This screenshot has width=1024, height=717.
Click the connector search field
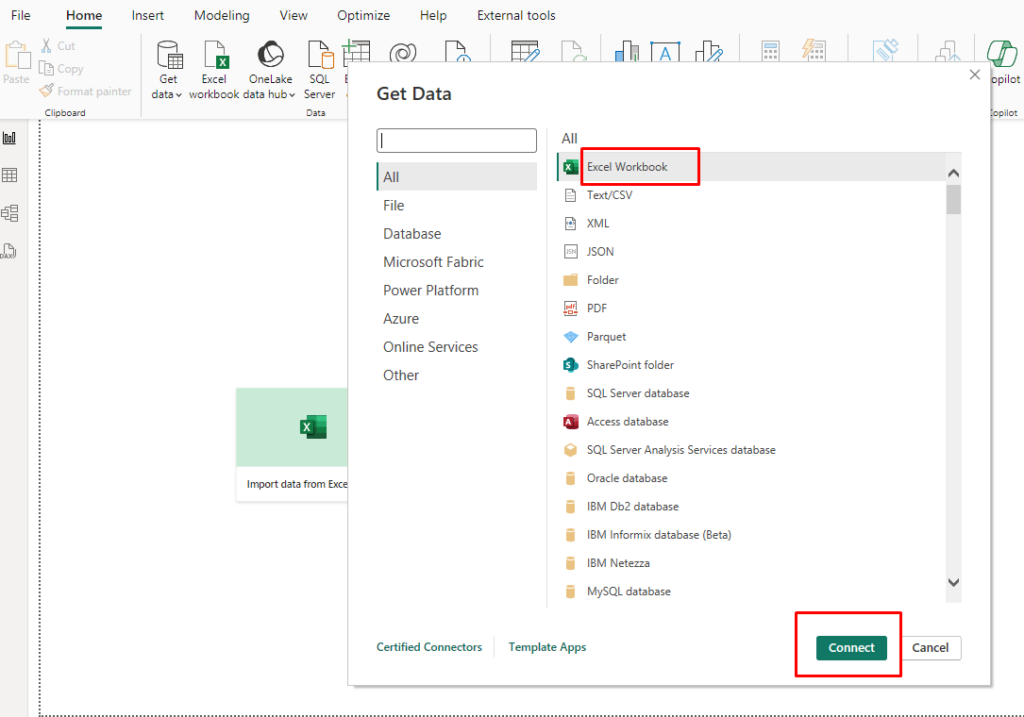(x=456, y=140)
